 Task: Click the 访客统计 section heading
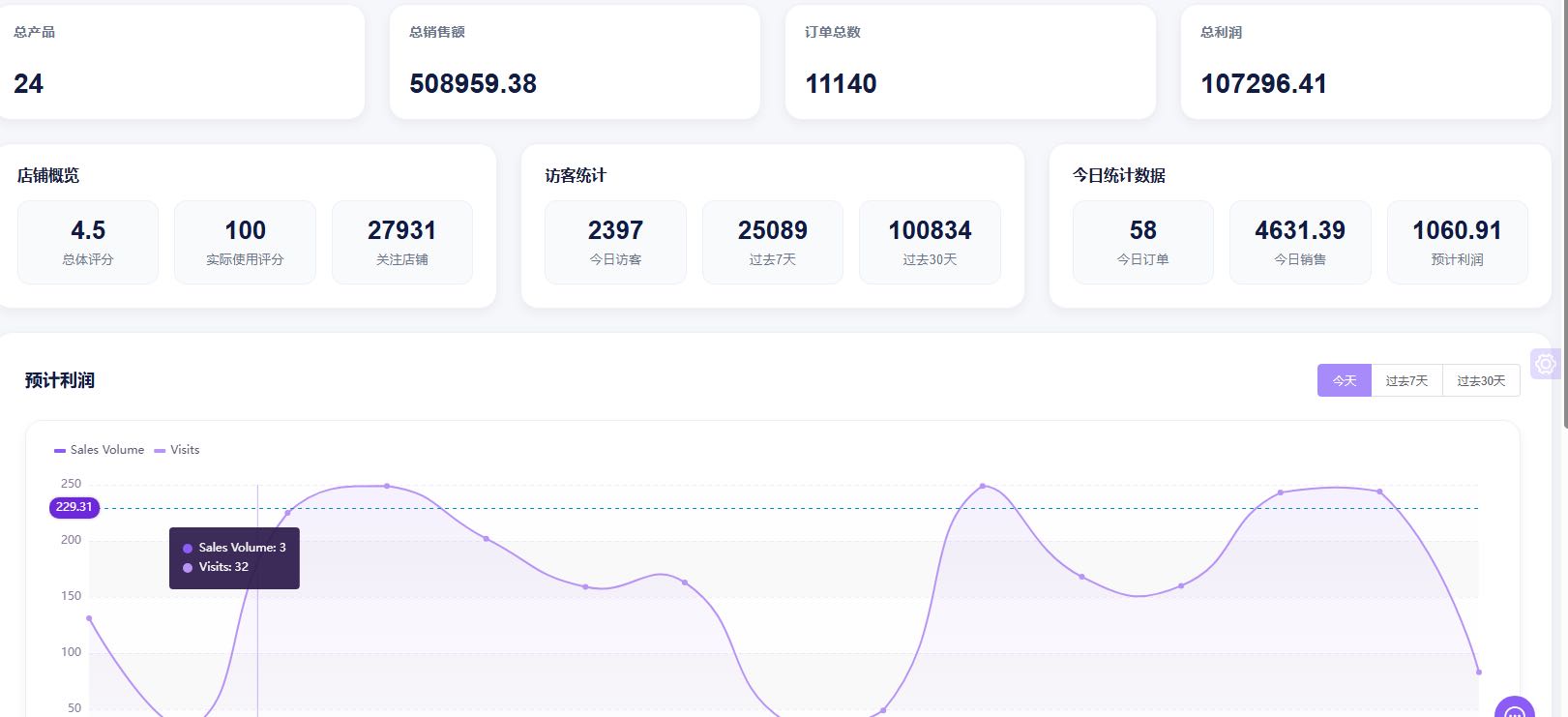576,175
